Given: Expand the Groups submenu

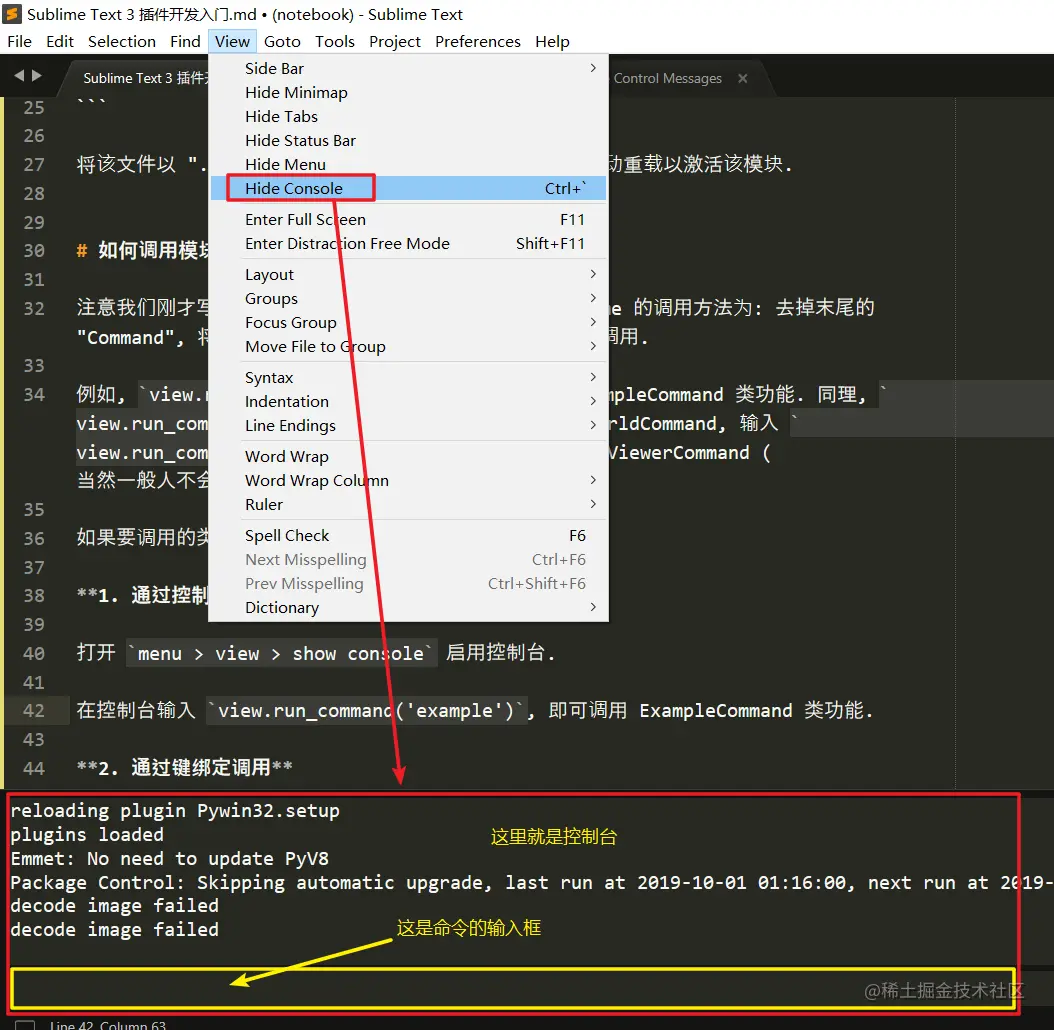Looking at the screenshot, I should pos(408,299).
